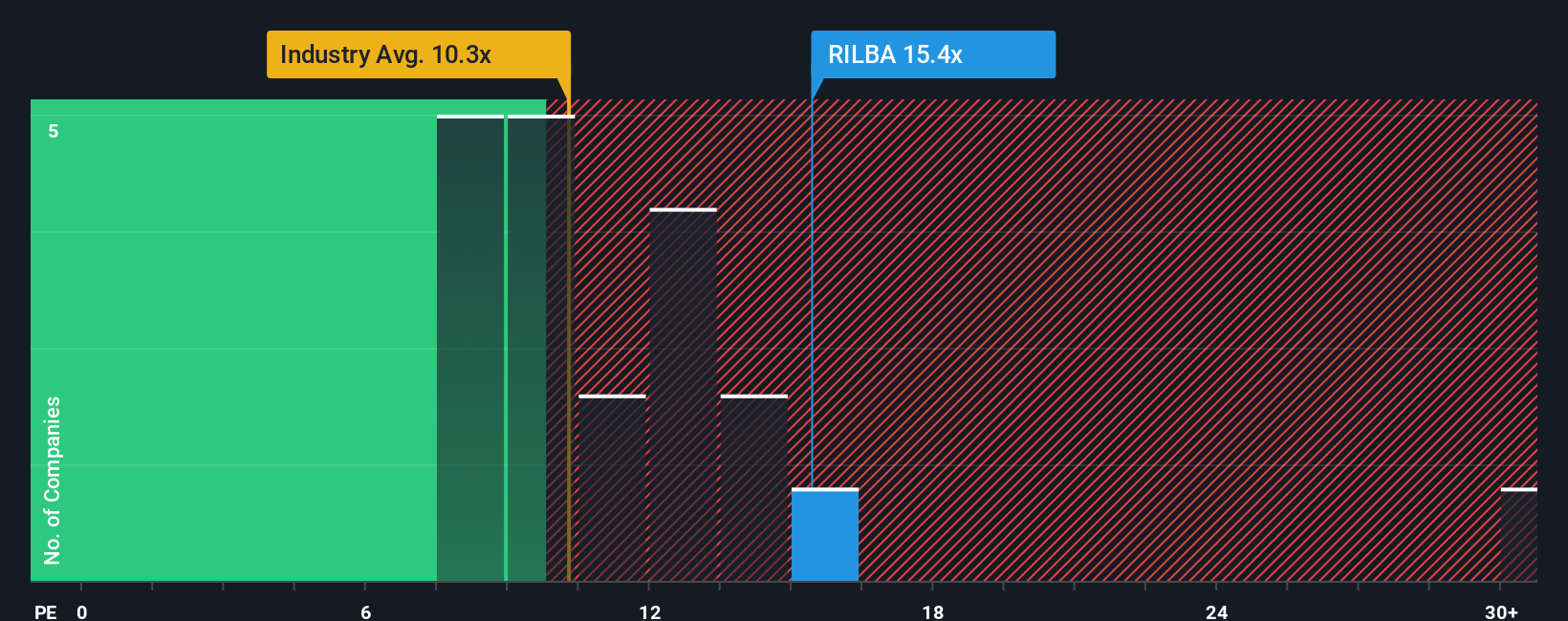This screenshot has width=1568, height=621.
Task: Select the bar just right of Industry Avg. line
Action: (612, 488)
